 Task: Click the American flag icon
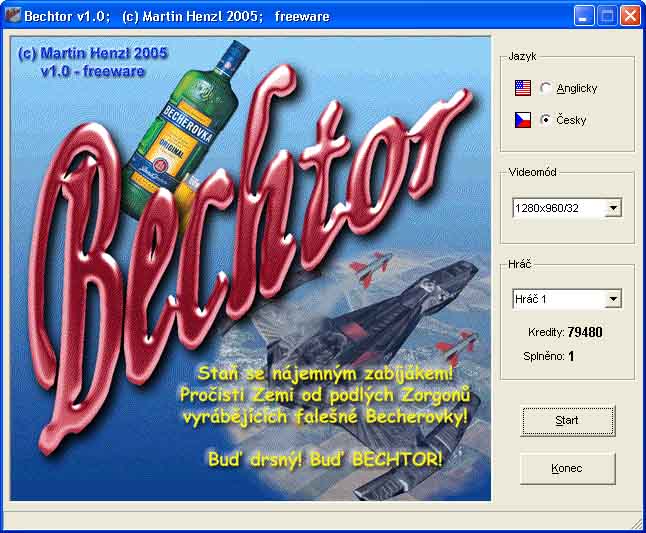point(522,88)
